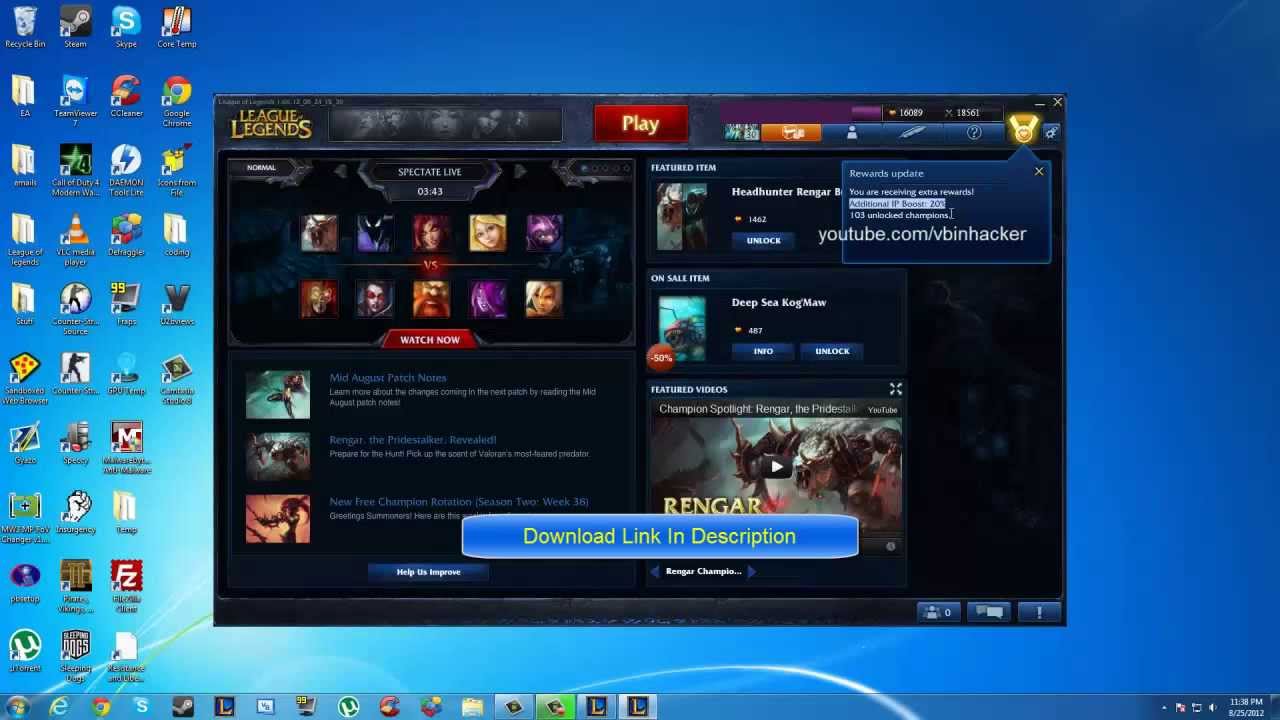Open the help question mark icon

(x=974, y=132)
